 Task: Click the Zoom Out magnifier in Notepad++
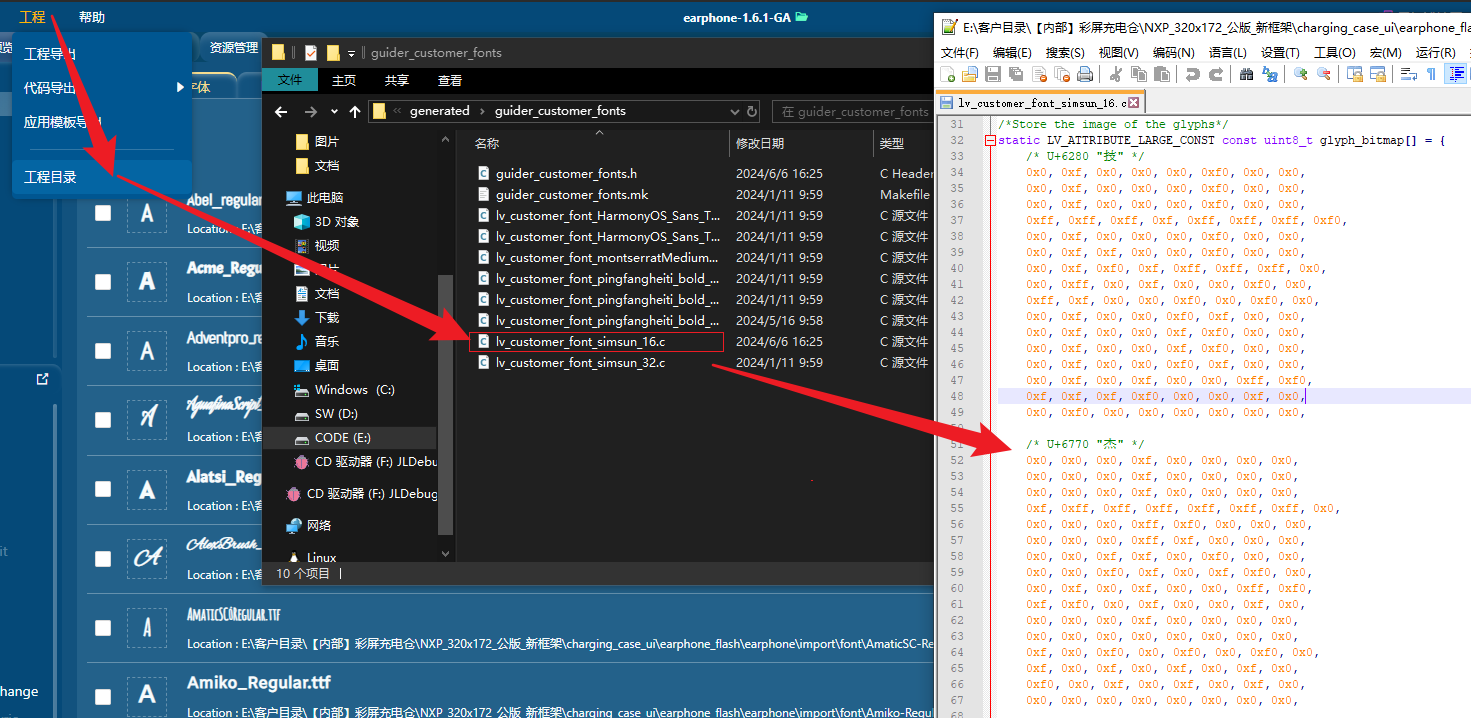tap(1324, 74)
